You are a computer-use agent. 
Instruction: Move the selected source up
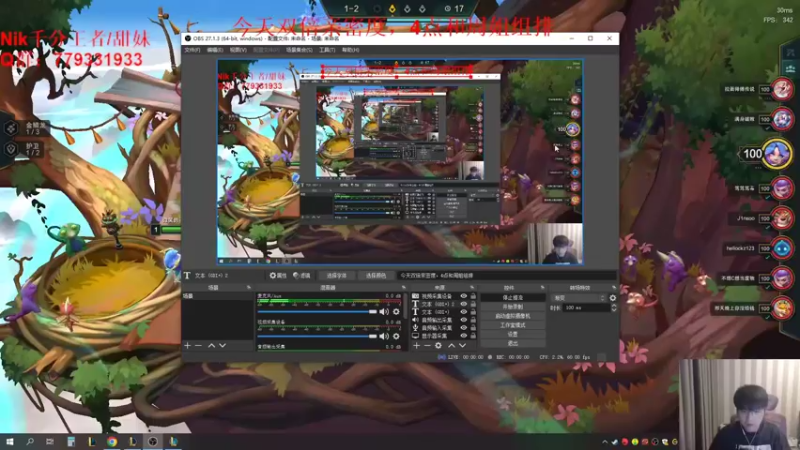tap(451, 345)
